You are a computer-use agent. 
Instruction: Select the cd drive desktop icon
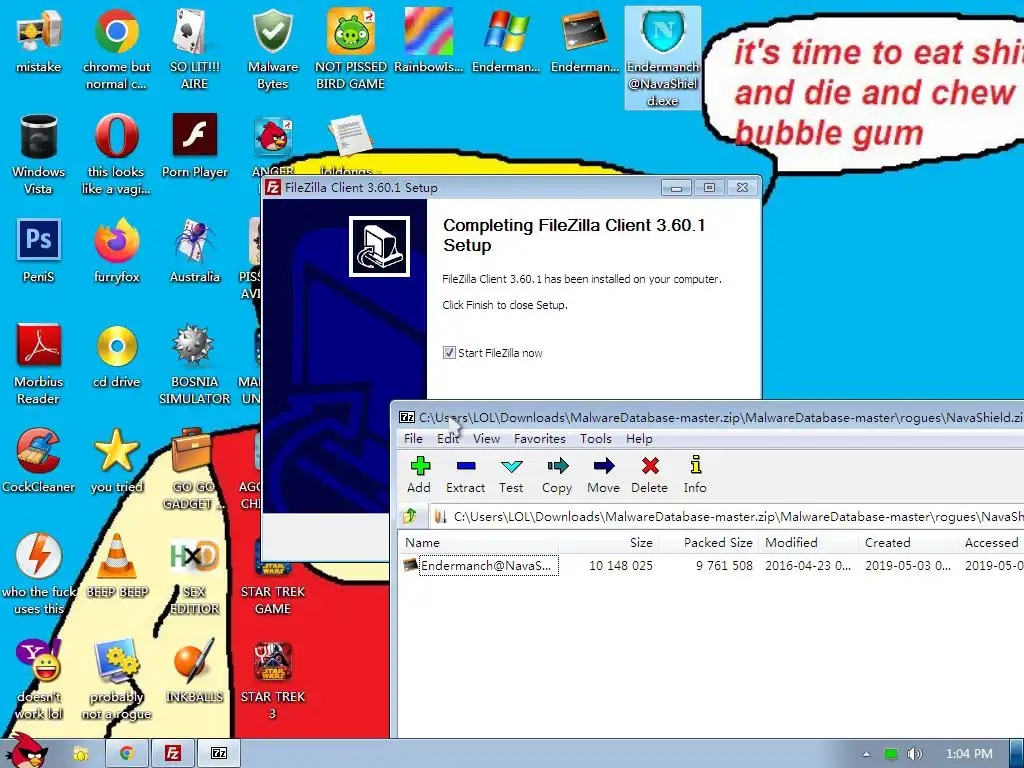point(116,357)
